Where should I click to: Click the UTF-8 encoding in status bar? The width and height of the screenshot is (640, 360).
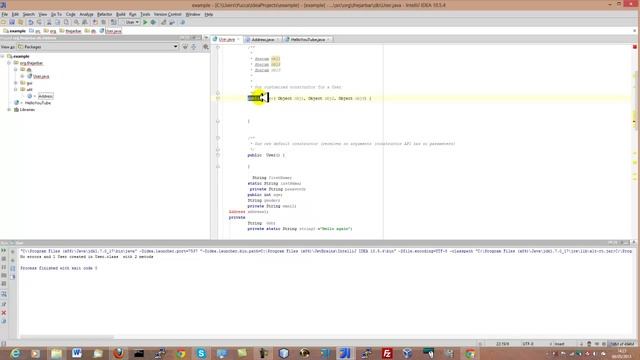(528, 344)
